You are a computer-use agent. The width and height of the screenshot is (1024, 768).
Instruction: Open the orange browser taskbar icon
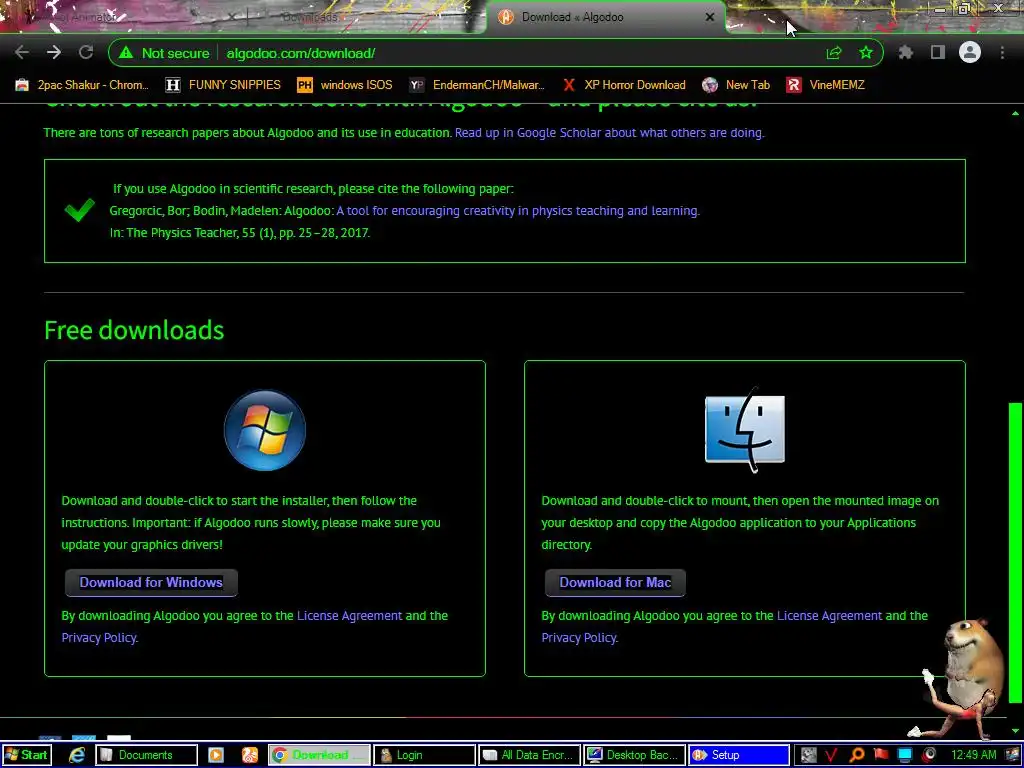point(249,755)
